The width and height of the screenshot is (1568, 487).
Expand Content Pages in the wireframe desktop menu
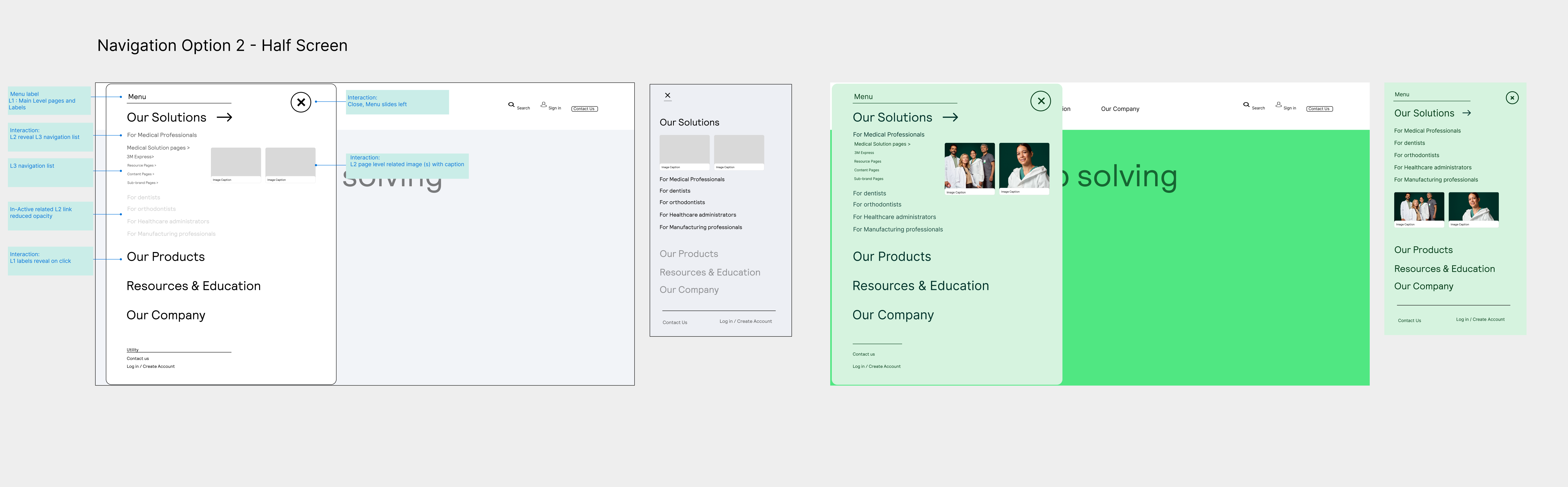point(141,174)
